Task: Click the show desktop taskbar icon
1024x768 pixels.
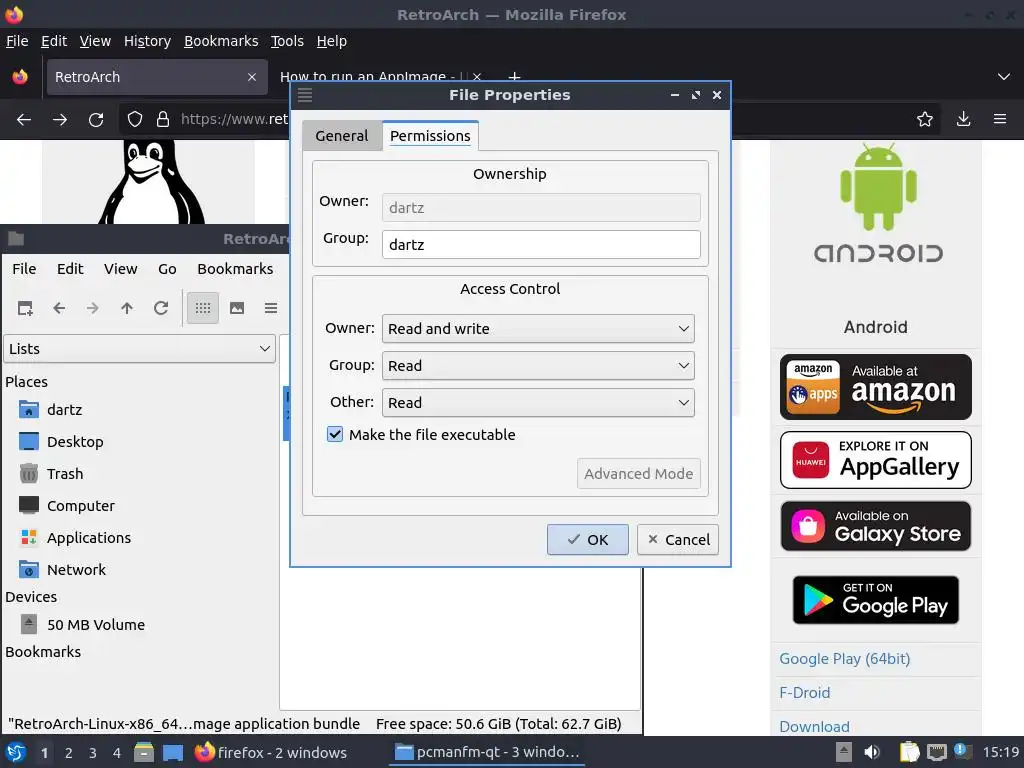Action: [172, 753]
